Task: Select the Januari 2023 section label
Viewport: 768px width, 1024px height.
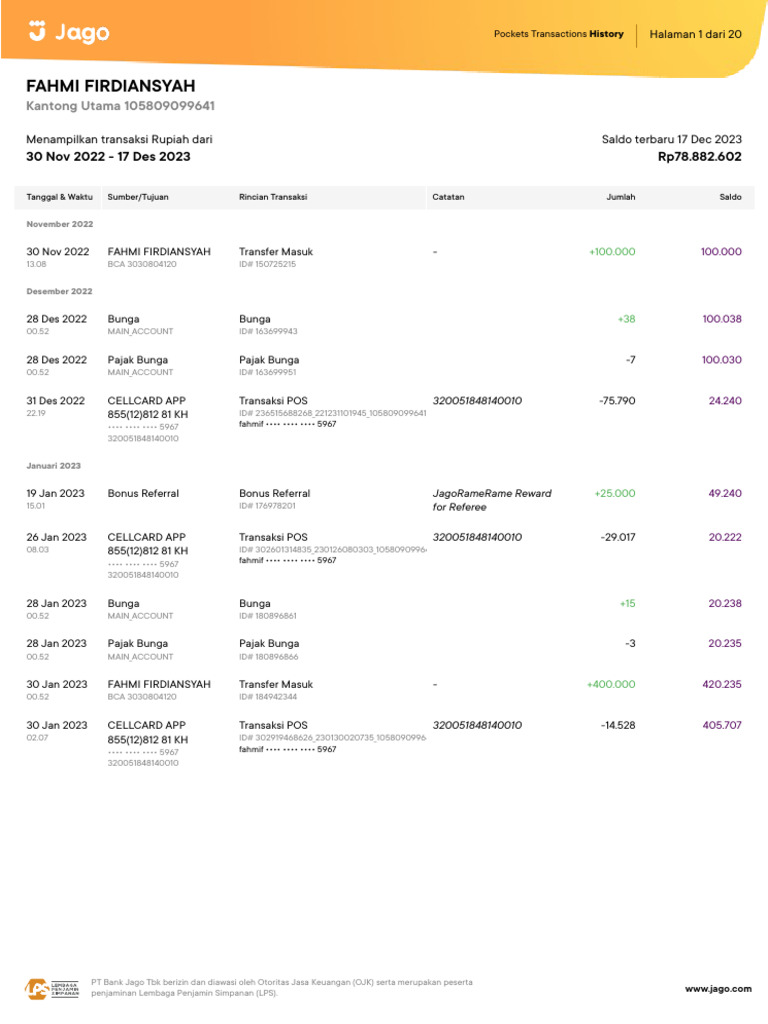Action: [54, 466]
